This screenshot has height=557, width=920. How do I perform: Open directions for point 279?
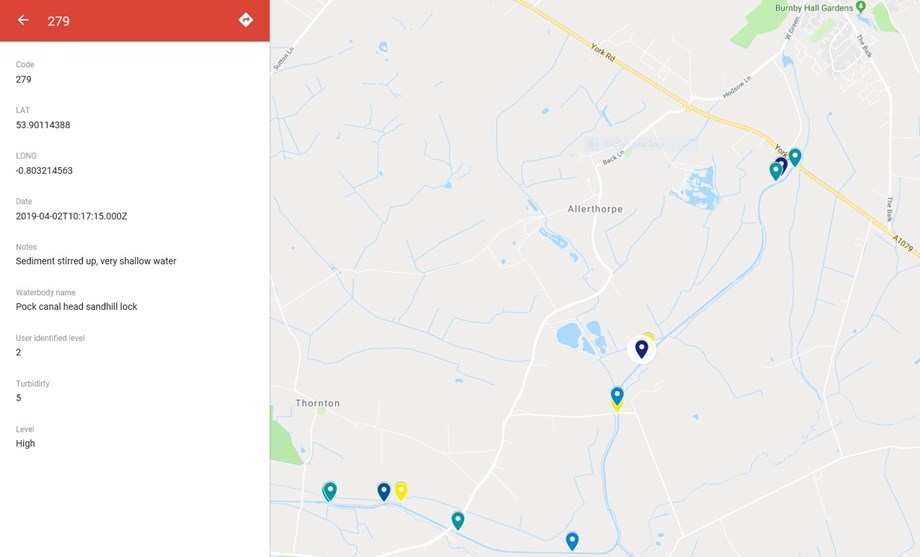click(246, 20)
